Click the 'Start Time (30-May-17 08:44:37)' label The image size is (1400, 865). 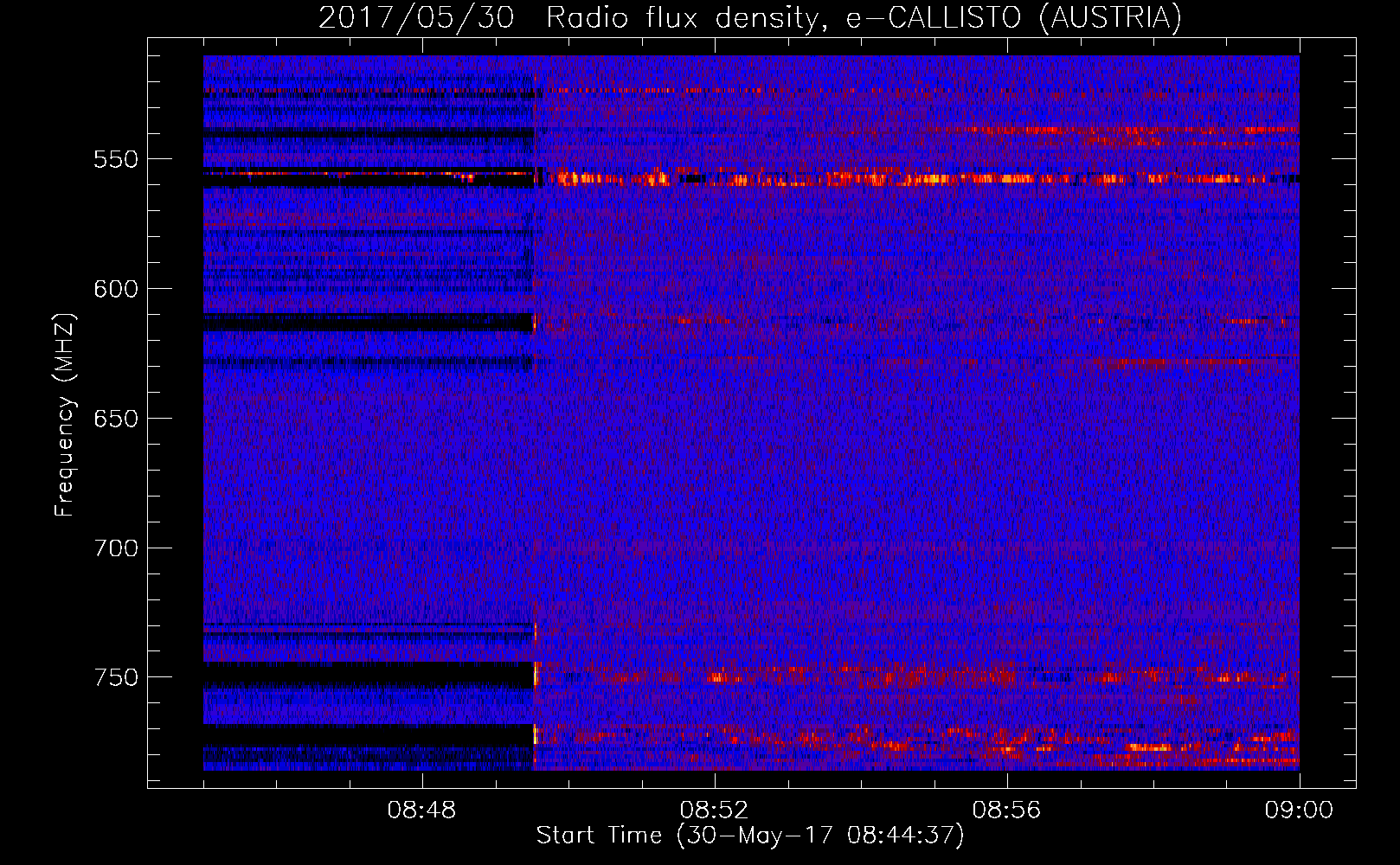click(x=750, y=836)
